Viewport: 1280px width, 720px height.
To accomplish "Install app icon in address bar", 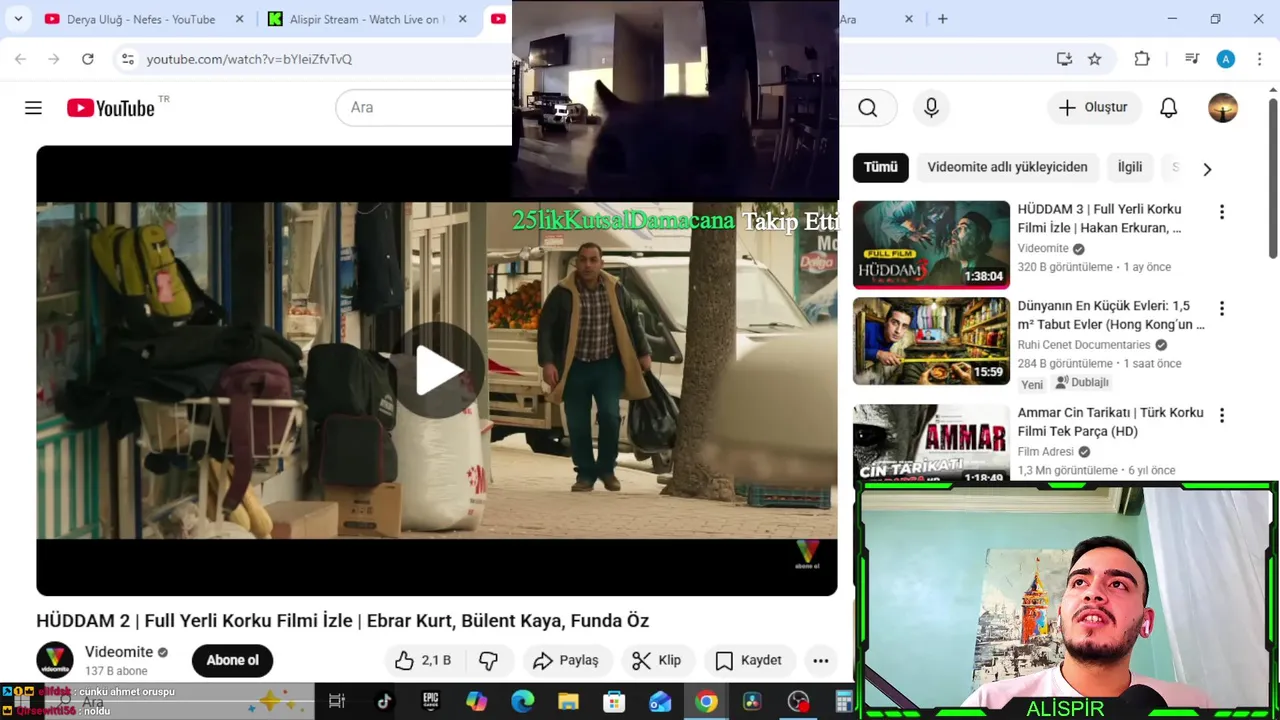I will point(1064,59).
